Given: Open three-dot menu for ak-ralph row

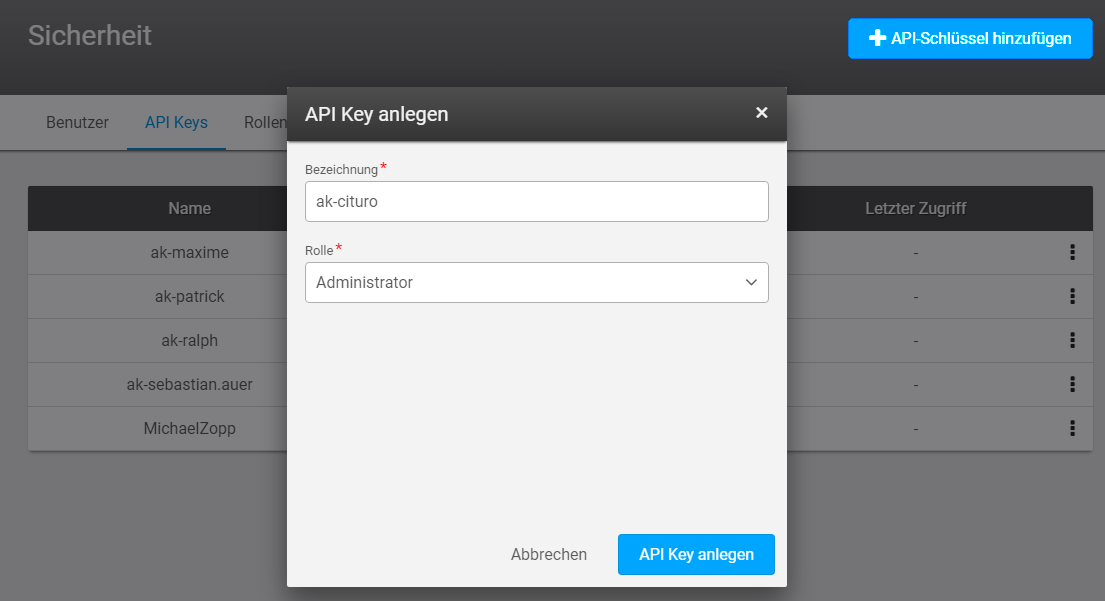Looking at the screenshot, I should pyautogui.click(x=1072, y=341).
